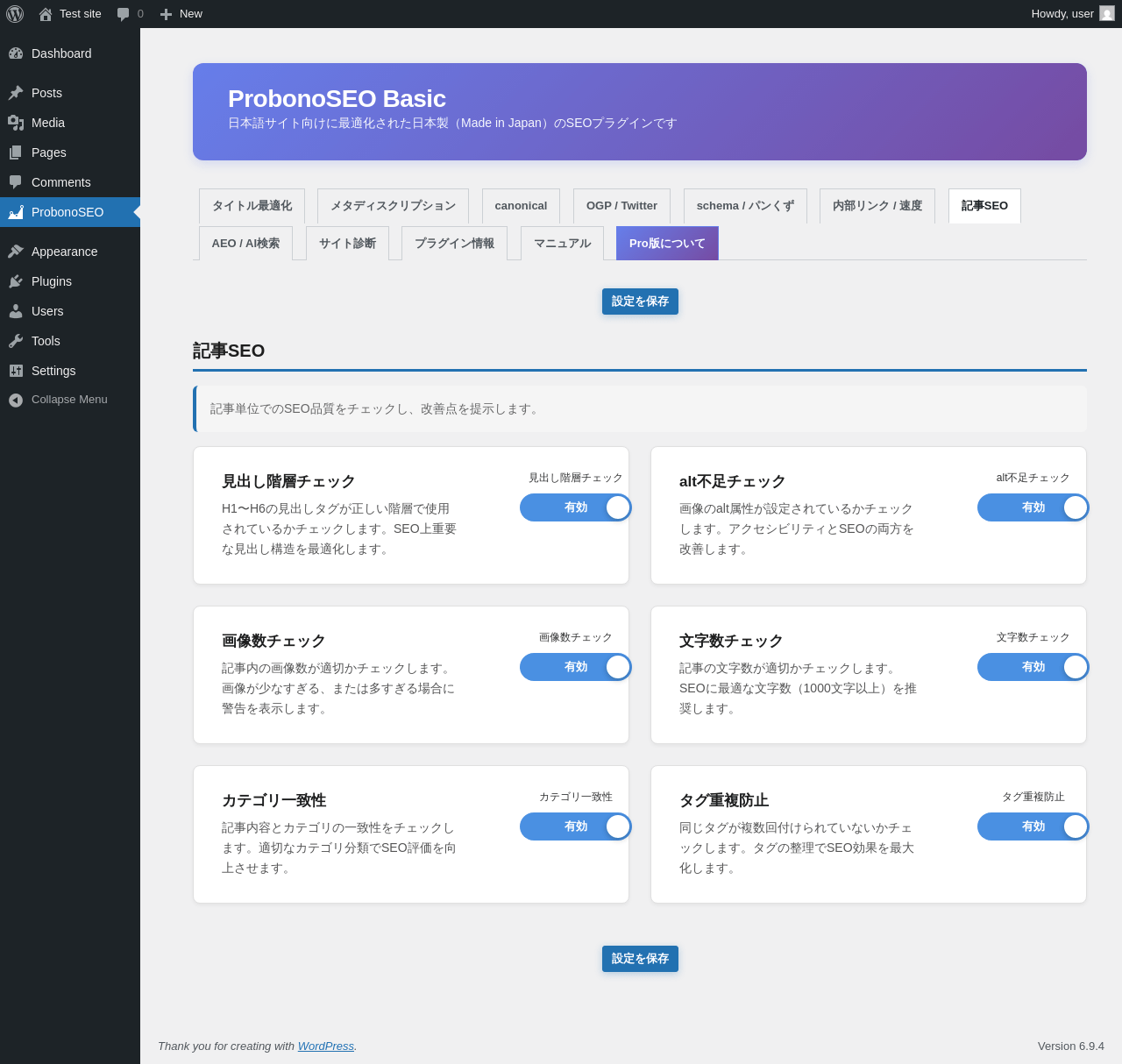Screen dimensions: 1122x1064
Task: Disable the 文字数チェック switch
Action: 1033,667
